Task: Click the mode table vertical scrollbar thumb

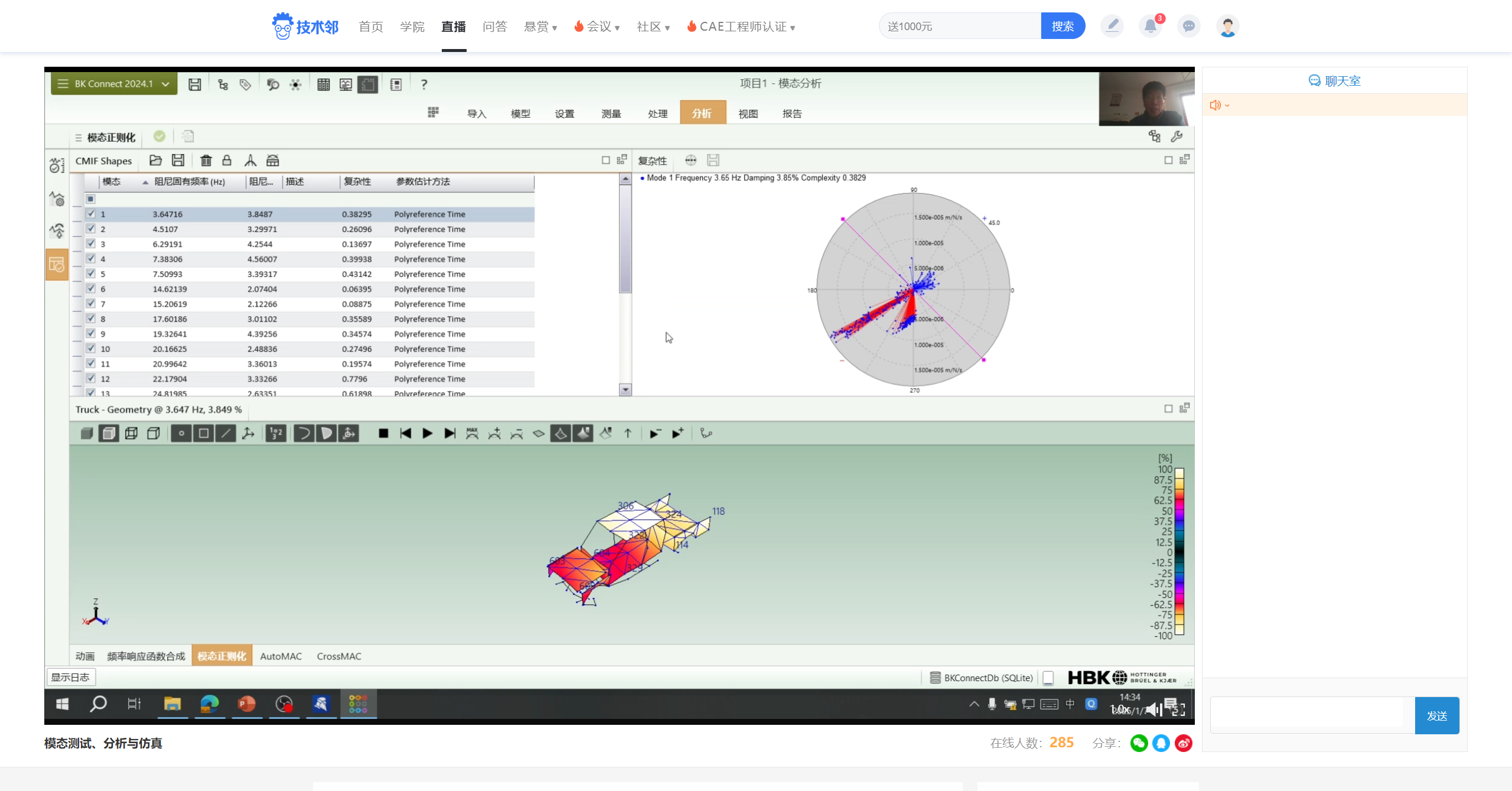Action: click(x=625, y=239)
